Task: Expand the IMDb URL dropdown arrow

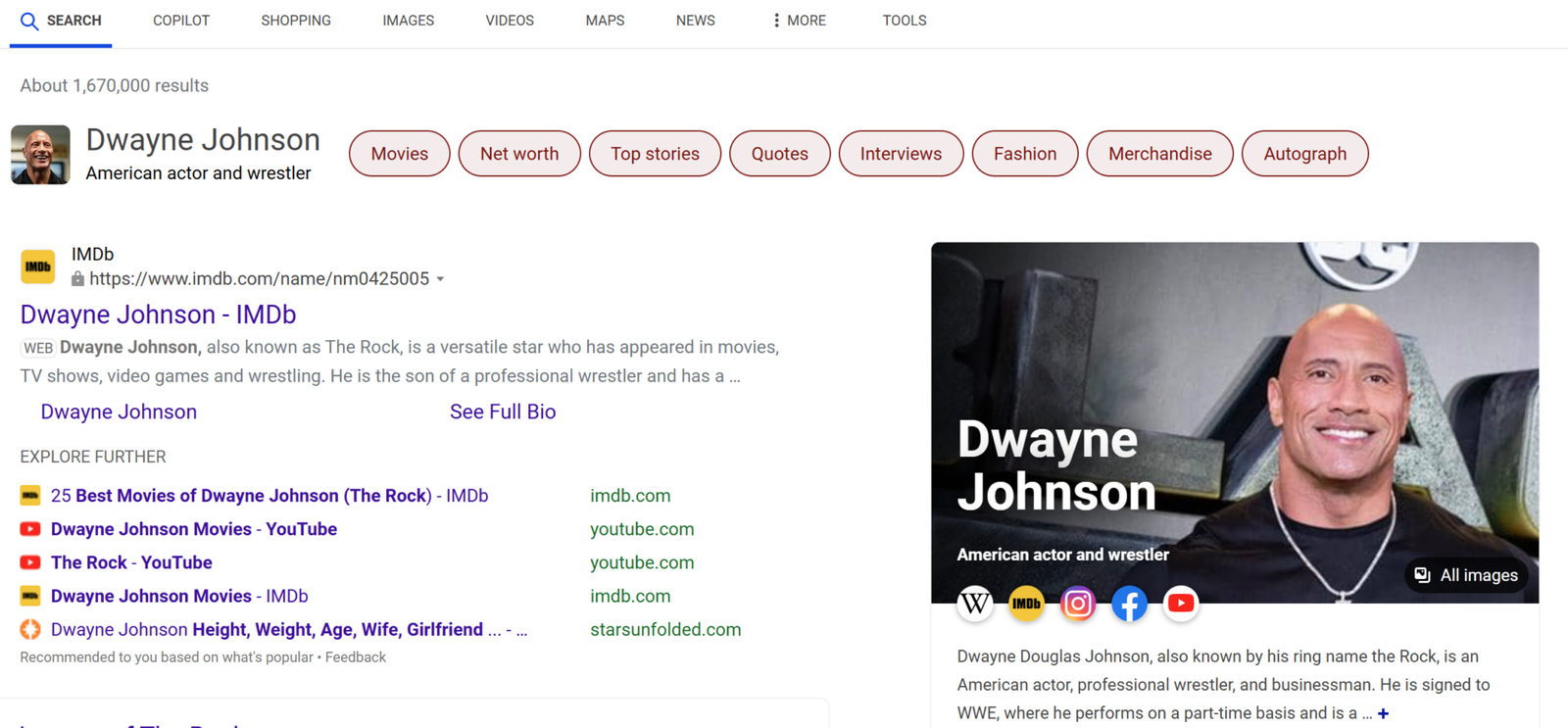Action: pyautogui.click(x=441, y=279)
